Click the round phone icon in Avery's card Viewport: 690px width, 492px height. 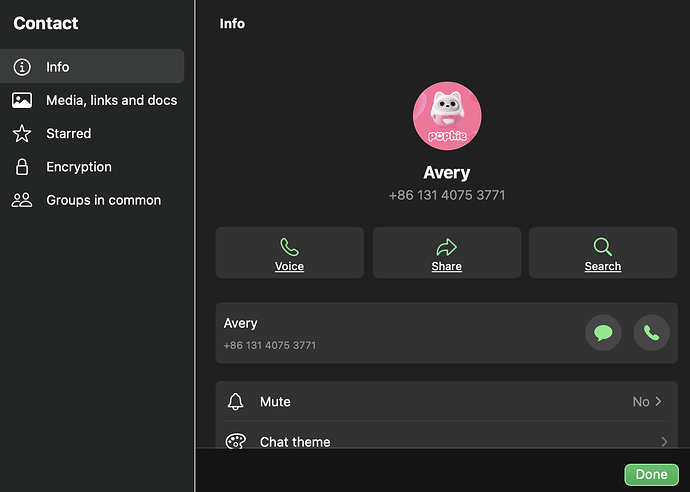click(x=652, y=333)
